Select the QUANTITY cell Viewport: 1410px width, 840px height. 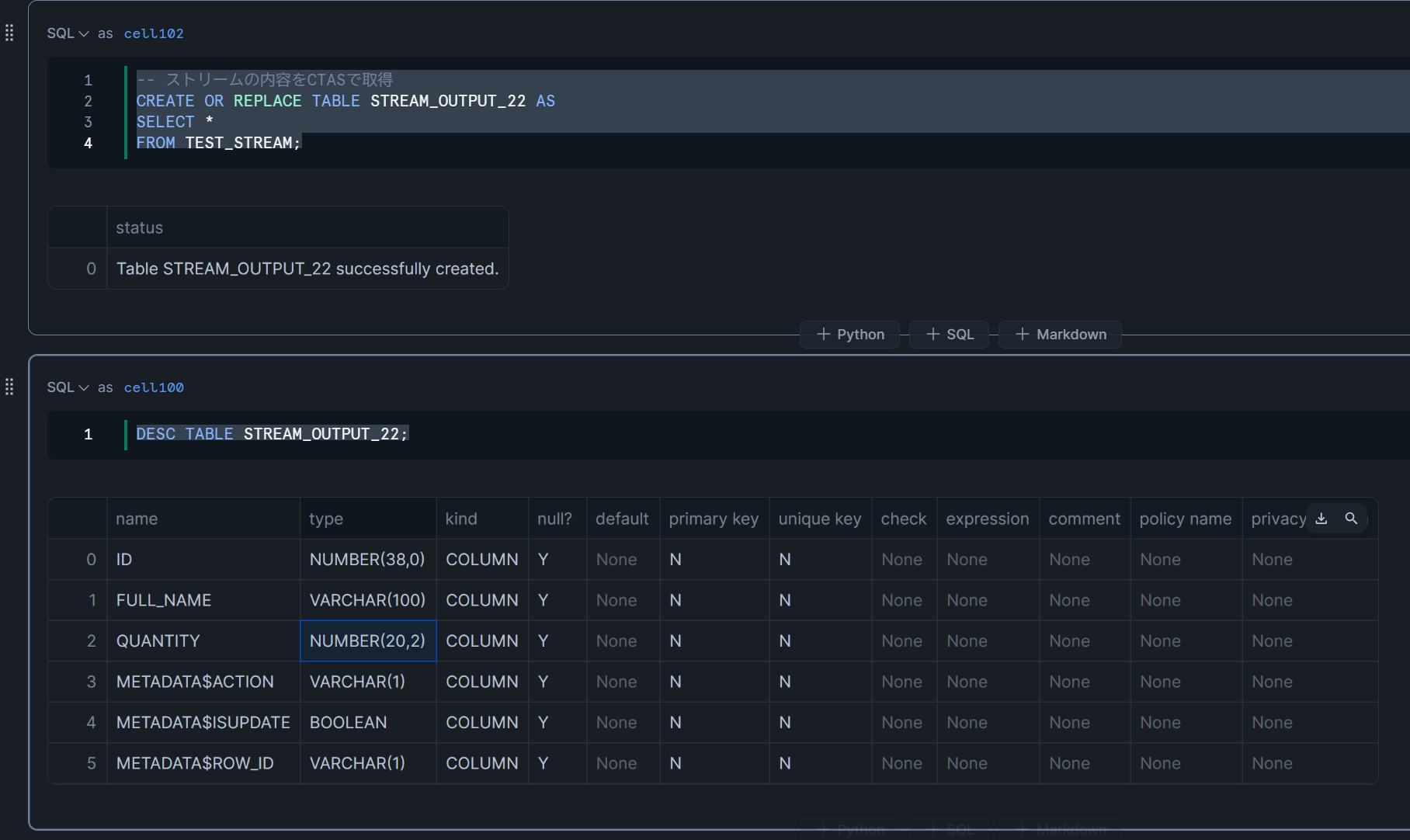click(x=203, y=641)
